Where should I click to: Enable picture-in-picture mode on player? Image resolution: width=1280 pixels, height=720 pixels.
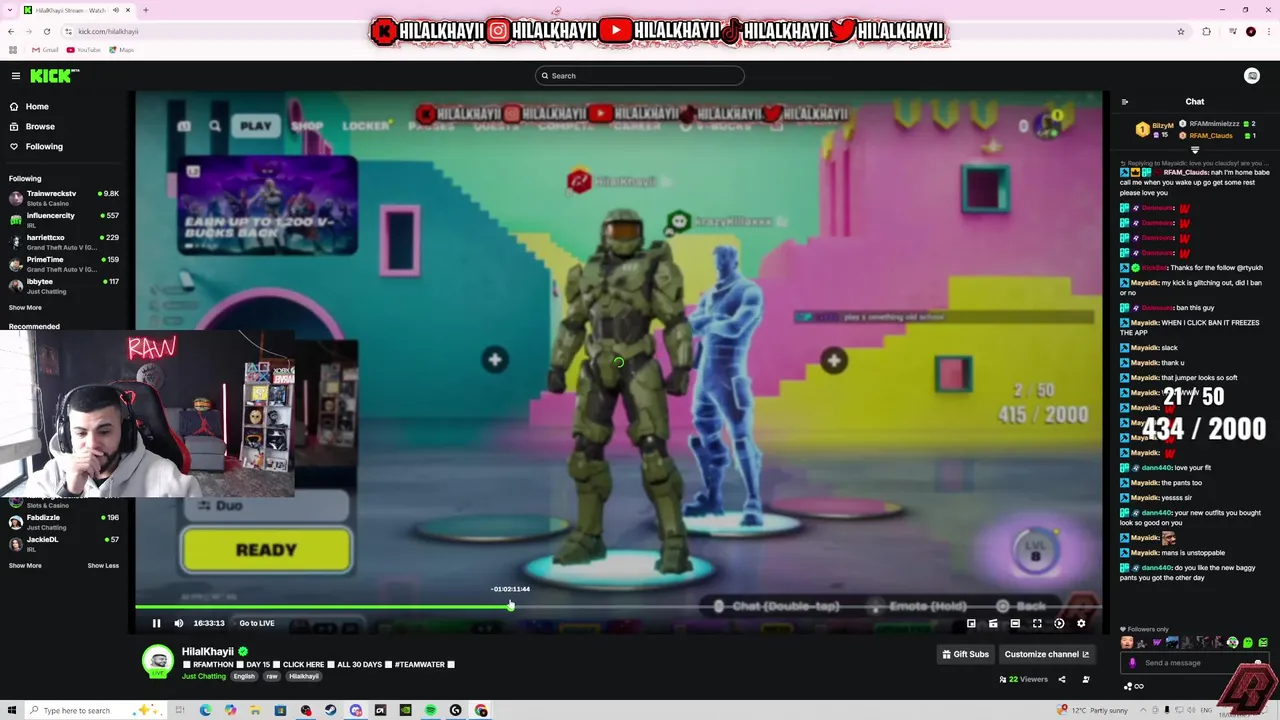971,623
